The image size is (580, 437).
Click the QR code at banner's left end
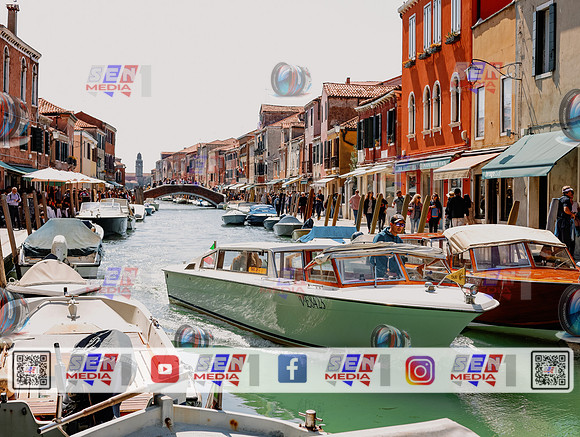[x=31, y=370]
